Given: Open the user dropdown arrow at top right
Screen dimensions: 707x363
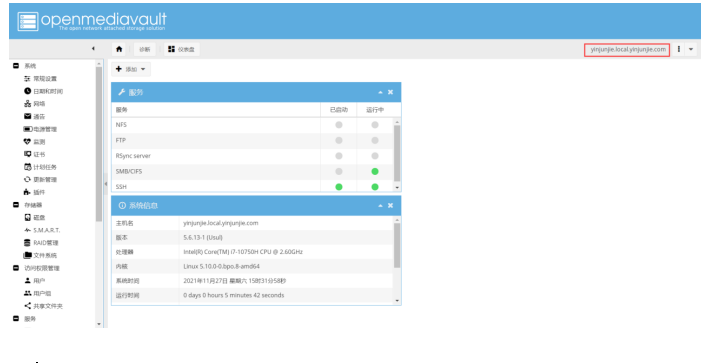Looking at the screenshot, I should click(691, 49).
